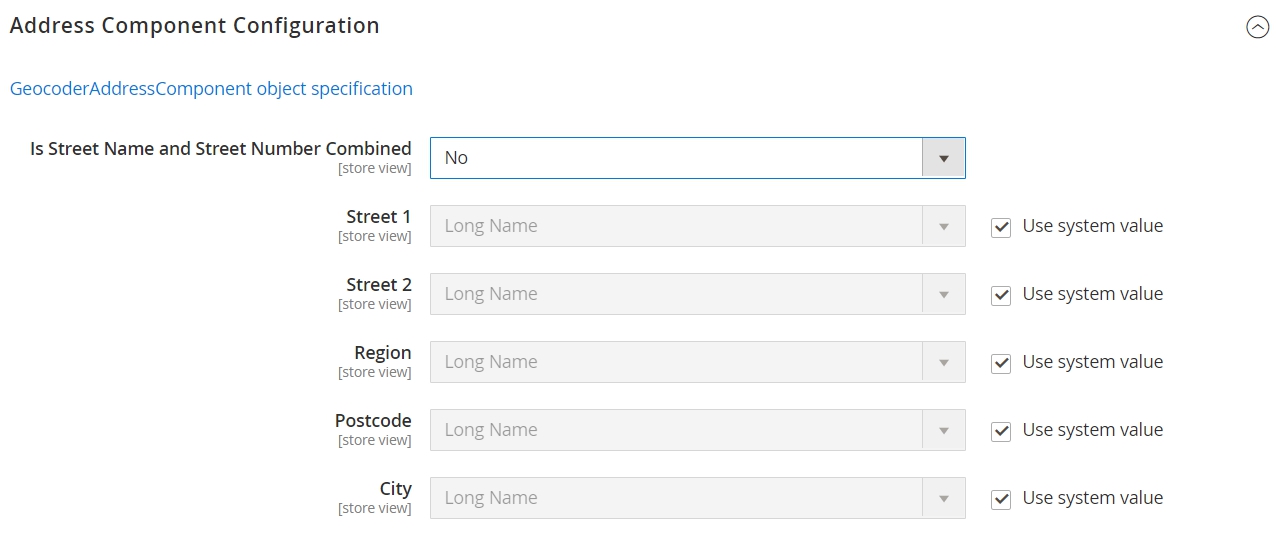The height and width of the screenshot is (534, 1276).
Task: Click the arrow on the Street Number Combined dropdown
Action: [x=943, y=158]
